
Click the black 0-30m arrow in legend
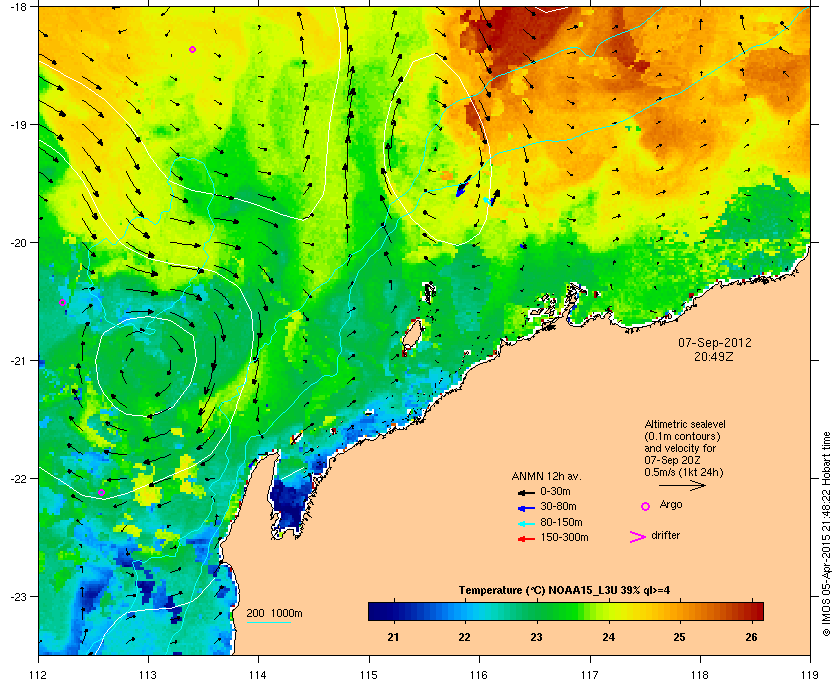pyautogui.click(x=526, y=492)
